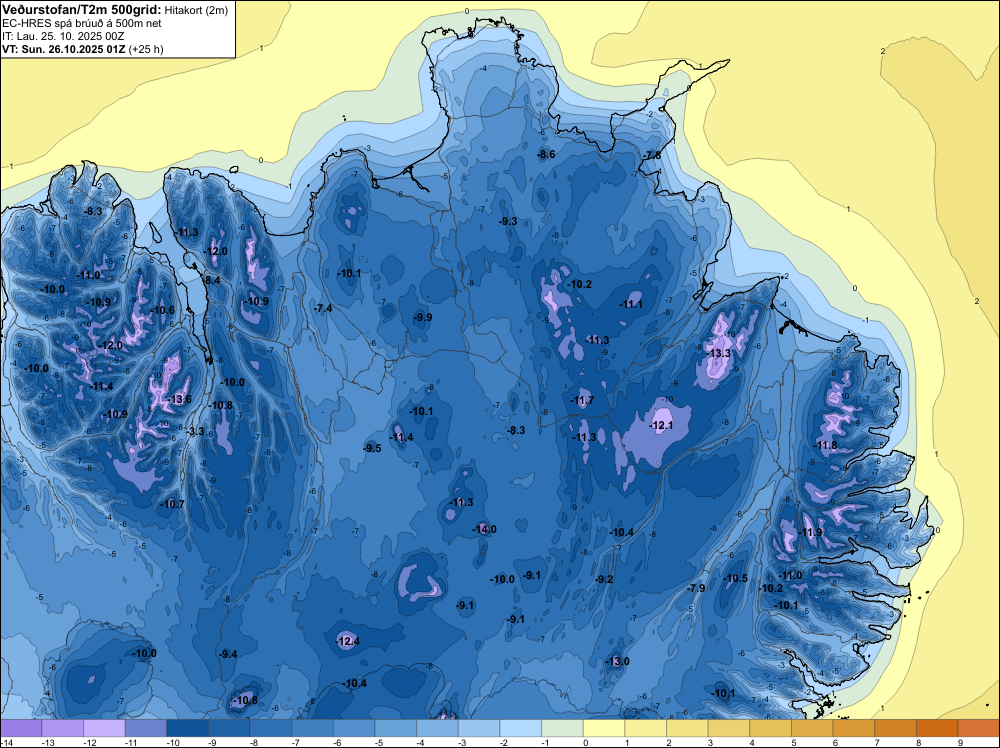The width and height of the screenshot is (1000, 748).
Task: Click the -9.2 temperature value
Action: click(x=604, y=579)
